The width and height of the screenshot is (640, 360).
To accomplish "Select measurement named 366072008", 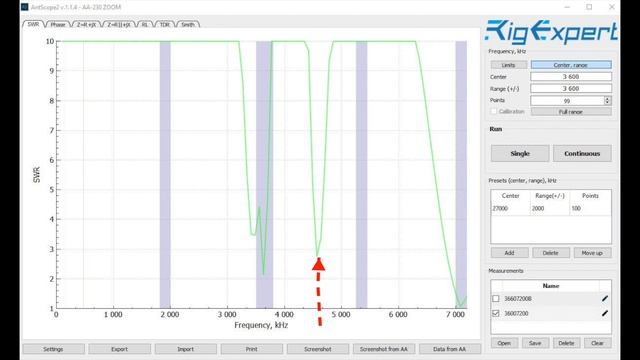I will coord(518,299).
